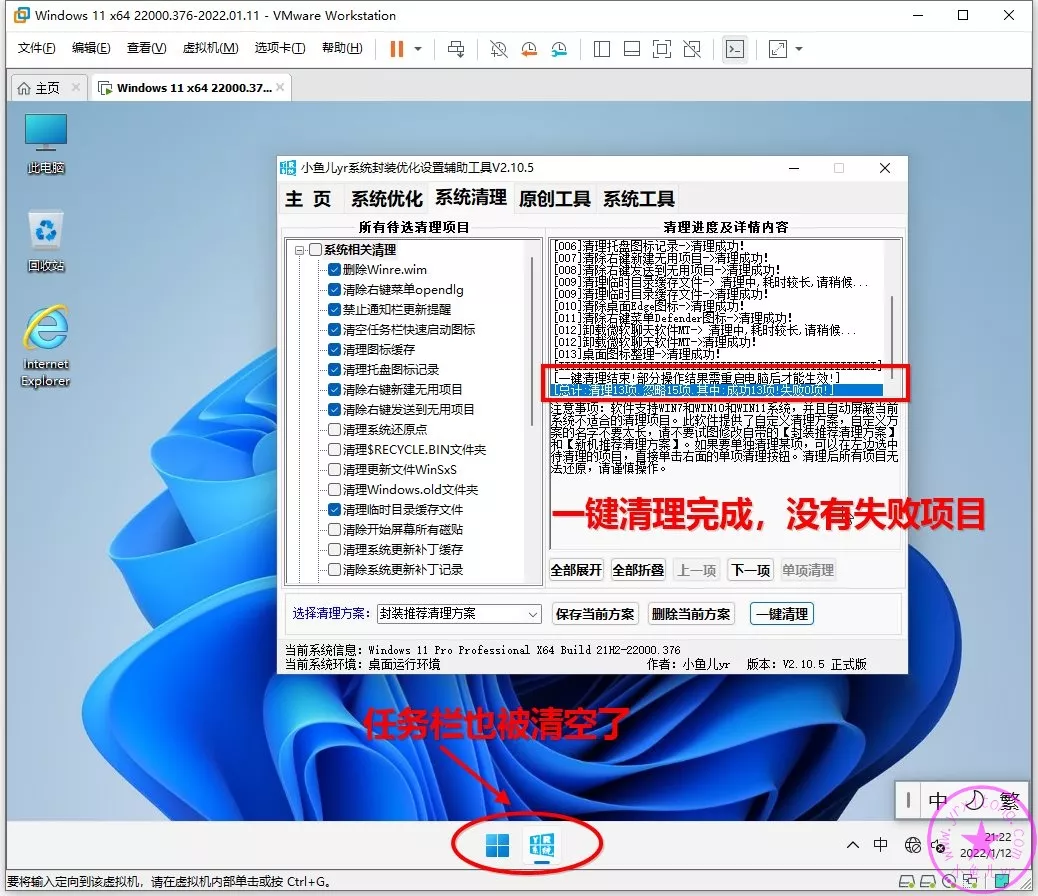1038x896 pixels.
Task: Click the enter full screen icon
Action: 661,49
